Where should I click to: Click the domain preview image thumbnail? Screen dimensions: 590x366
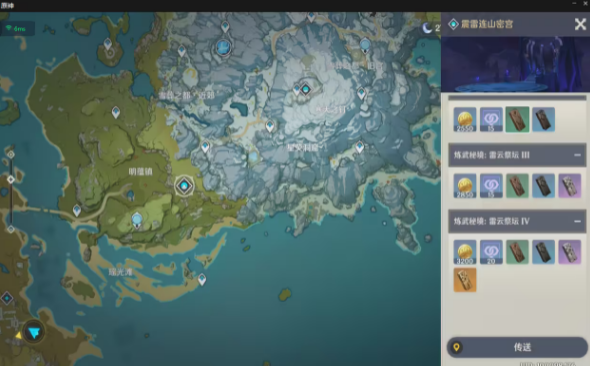pos(515,64)
